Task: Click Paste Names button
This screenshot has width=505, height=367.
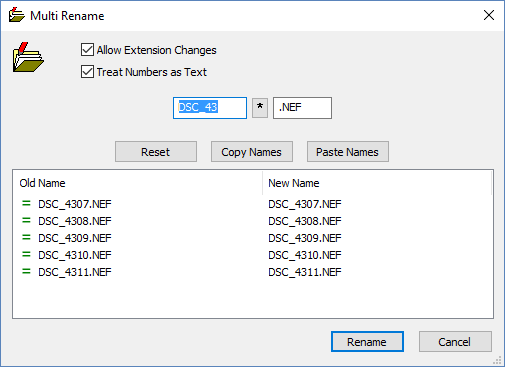Action: tap(348, 152)
